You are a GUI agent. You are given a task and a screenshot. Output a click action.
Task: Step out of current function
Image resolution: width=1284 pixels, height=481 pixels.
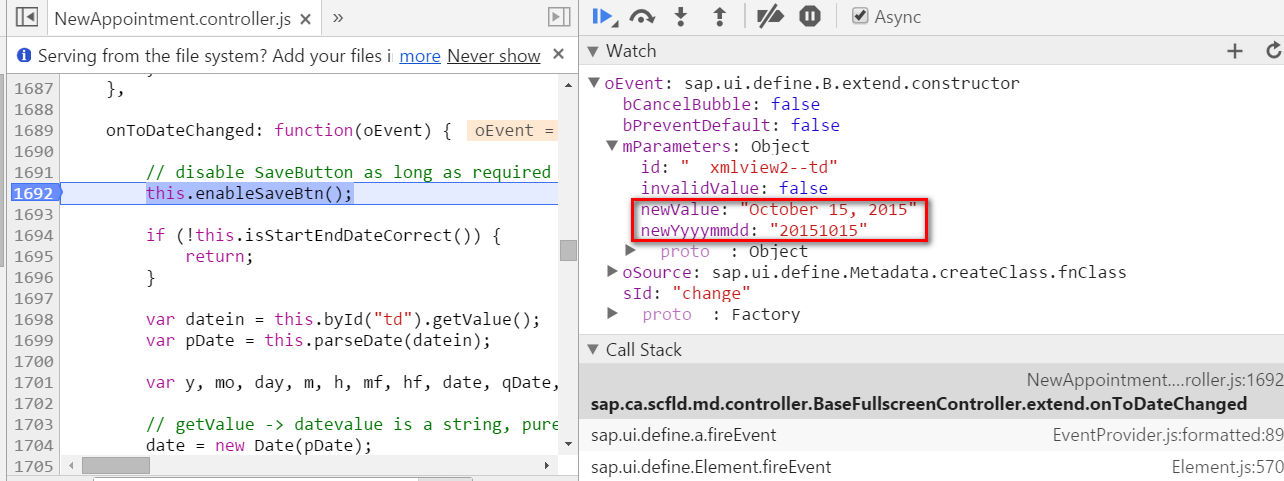pyautogui.click(x=717, y=16)
